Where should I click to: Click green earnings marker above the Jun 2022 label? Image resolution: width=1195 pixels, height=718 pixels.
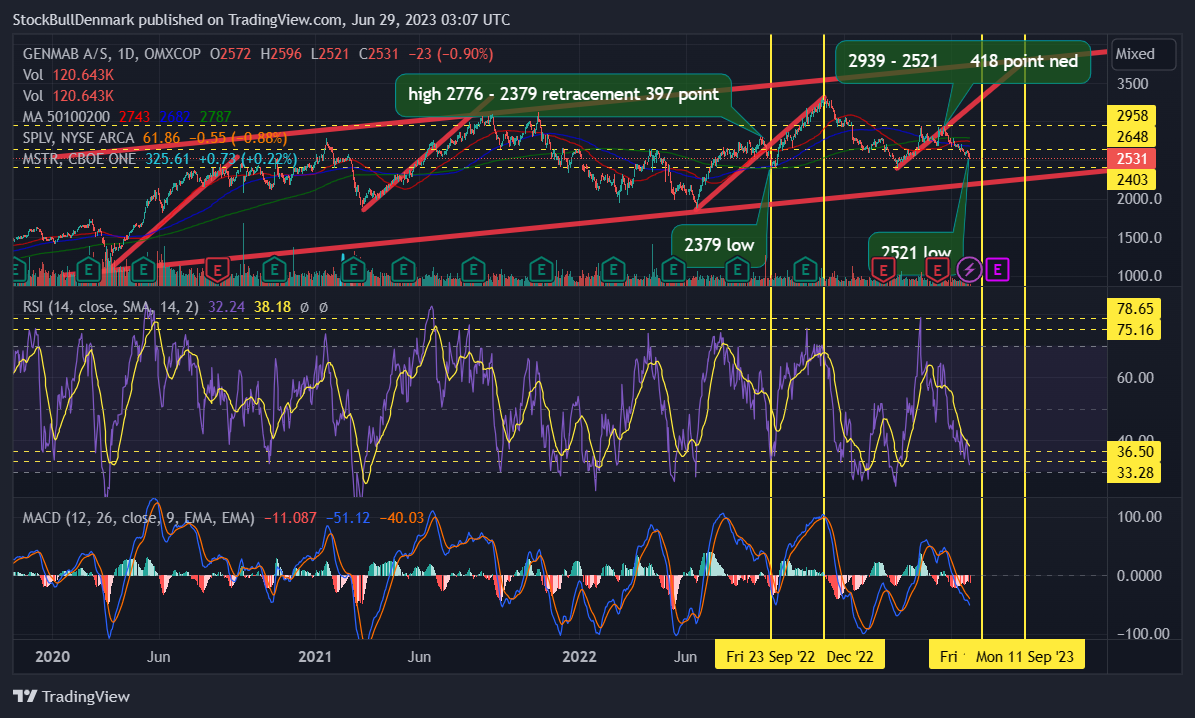click(673, 269)
